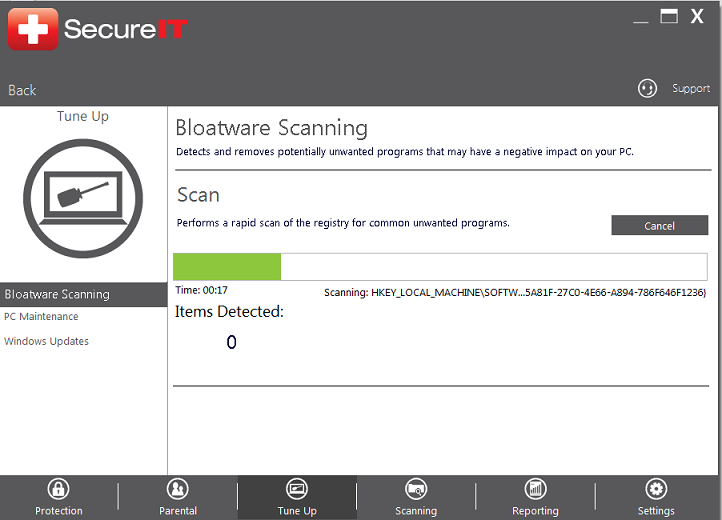Click the green scan progress bar
Screen dimensions: 722x520
coord(440,267)
